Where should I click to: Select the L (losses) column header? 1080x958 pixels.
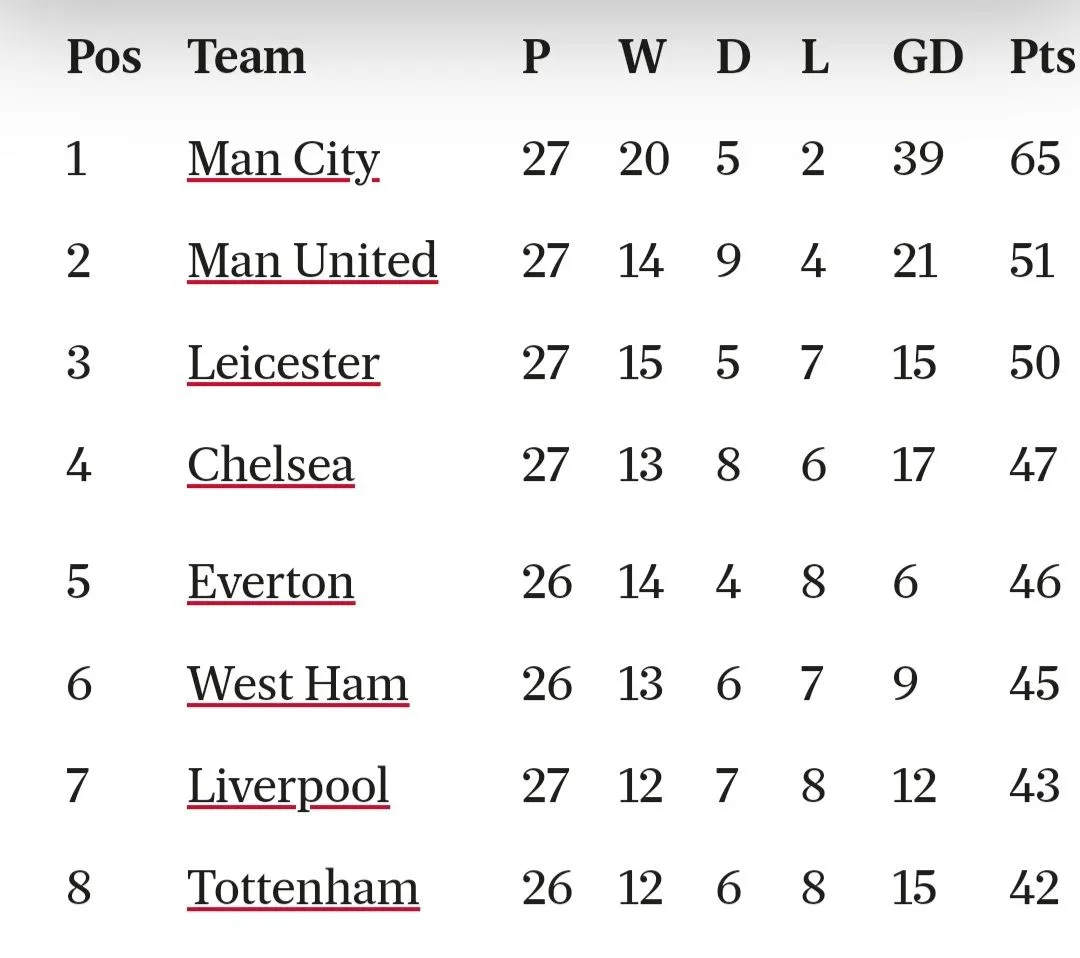pyautogui.click(x=814, y=57)
